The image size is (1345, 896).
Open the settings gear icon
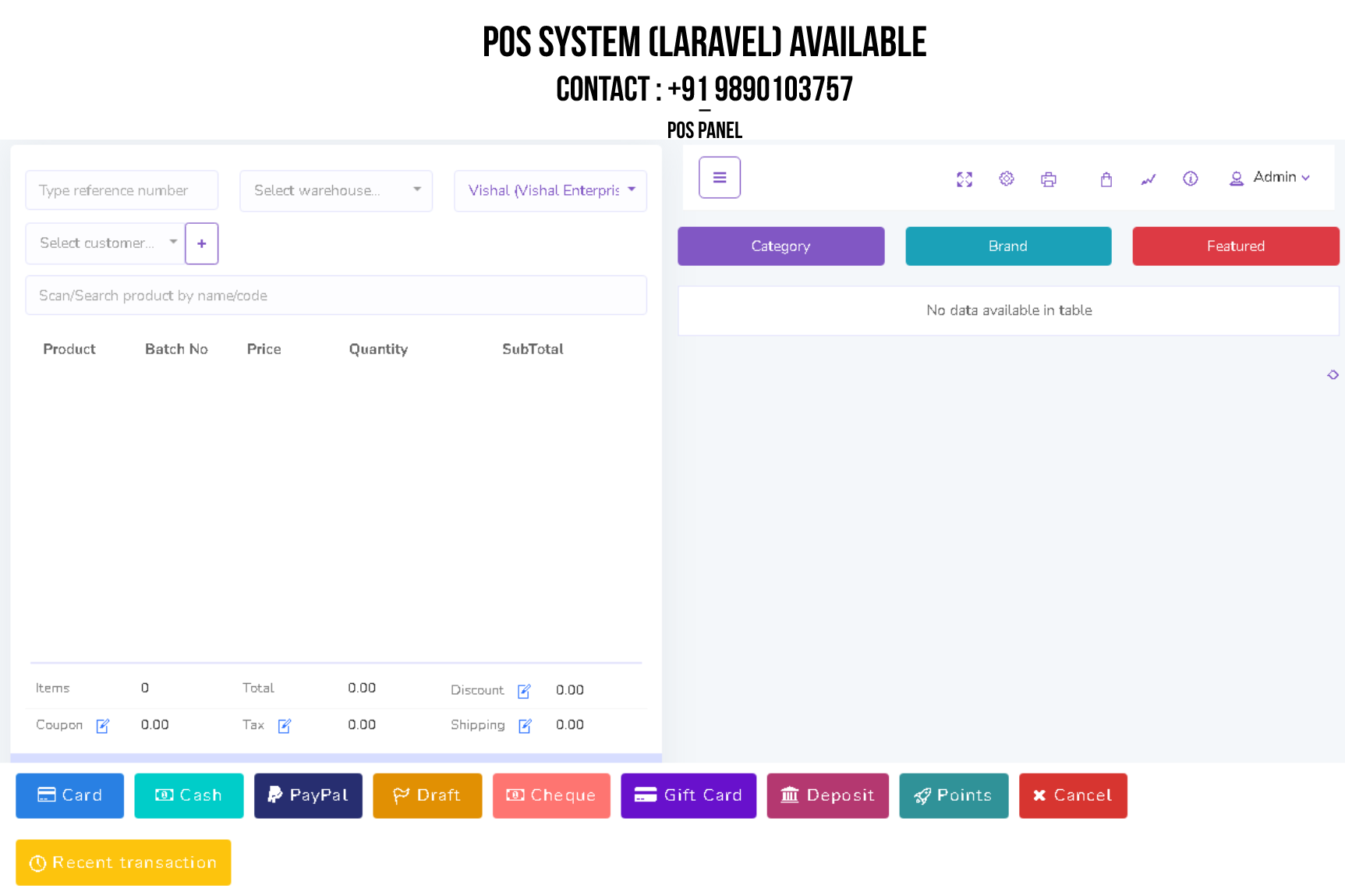tap(1007, 179)
